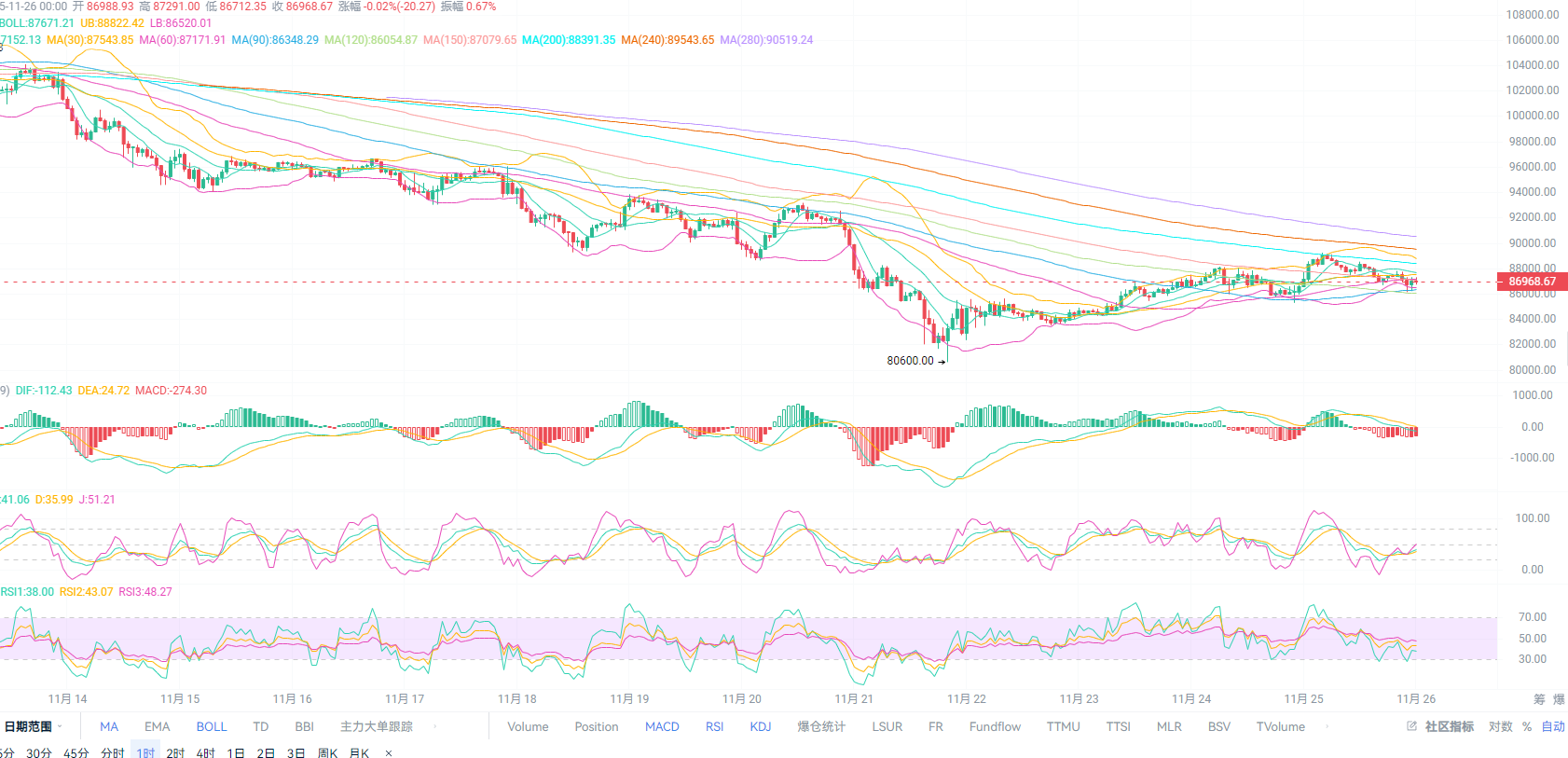Toggle the BOLL overlay indicator
Viewport: 1568px width, 758px height.
coord(212,726)
